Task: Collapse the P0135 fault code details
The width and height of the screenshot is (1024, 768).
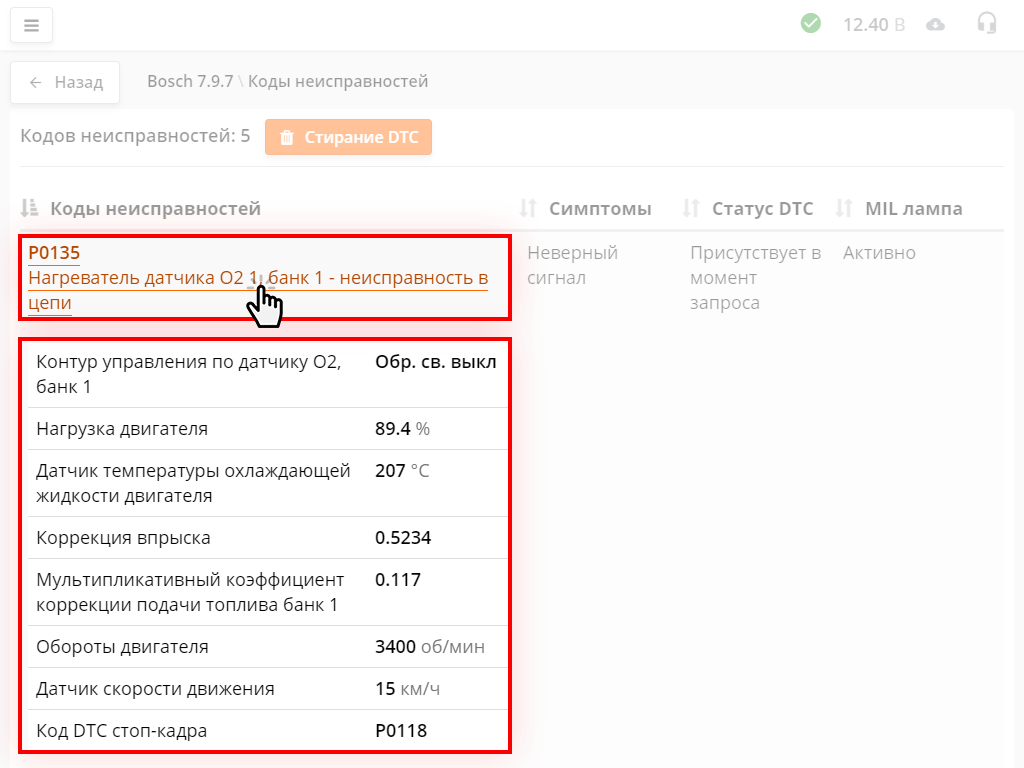Action: 54,253
